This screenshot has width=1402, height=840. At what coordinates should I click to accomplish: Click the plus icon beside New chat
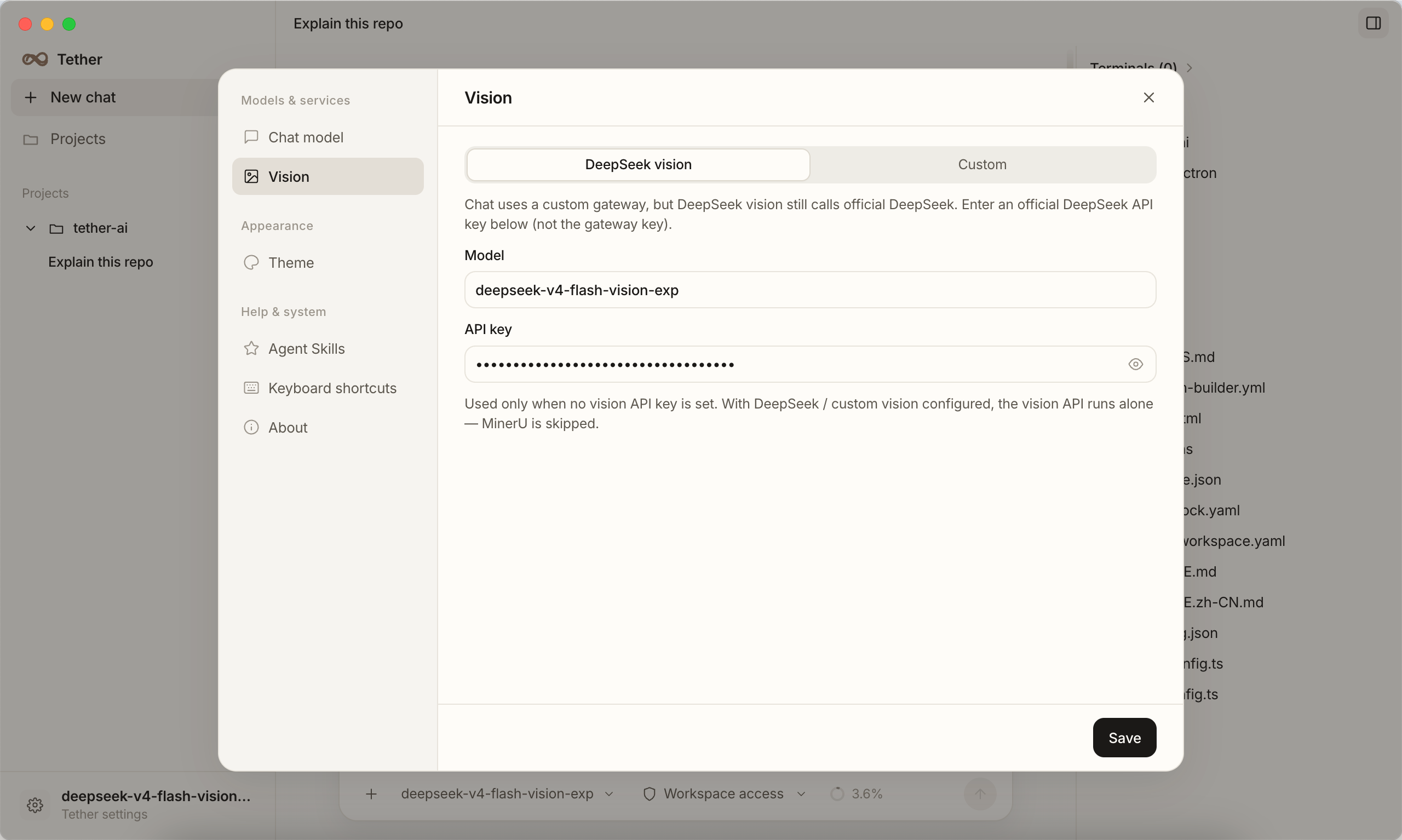point(31,97)
